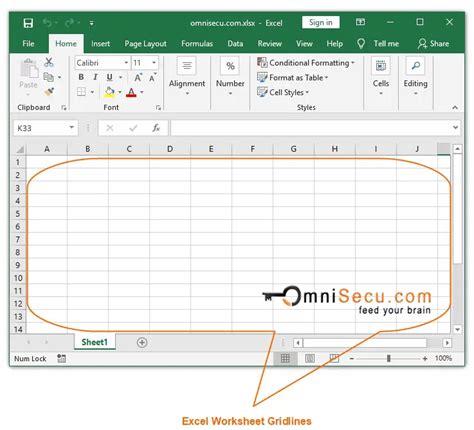The height and width of the screenshot is (430, 474).
Task: Click the Sign in button
Action: (321, 22)
